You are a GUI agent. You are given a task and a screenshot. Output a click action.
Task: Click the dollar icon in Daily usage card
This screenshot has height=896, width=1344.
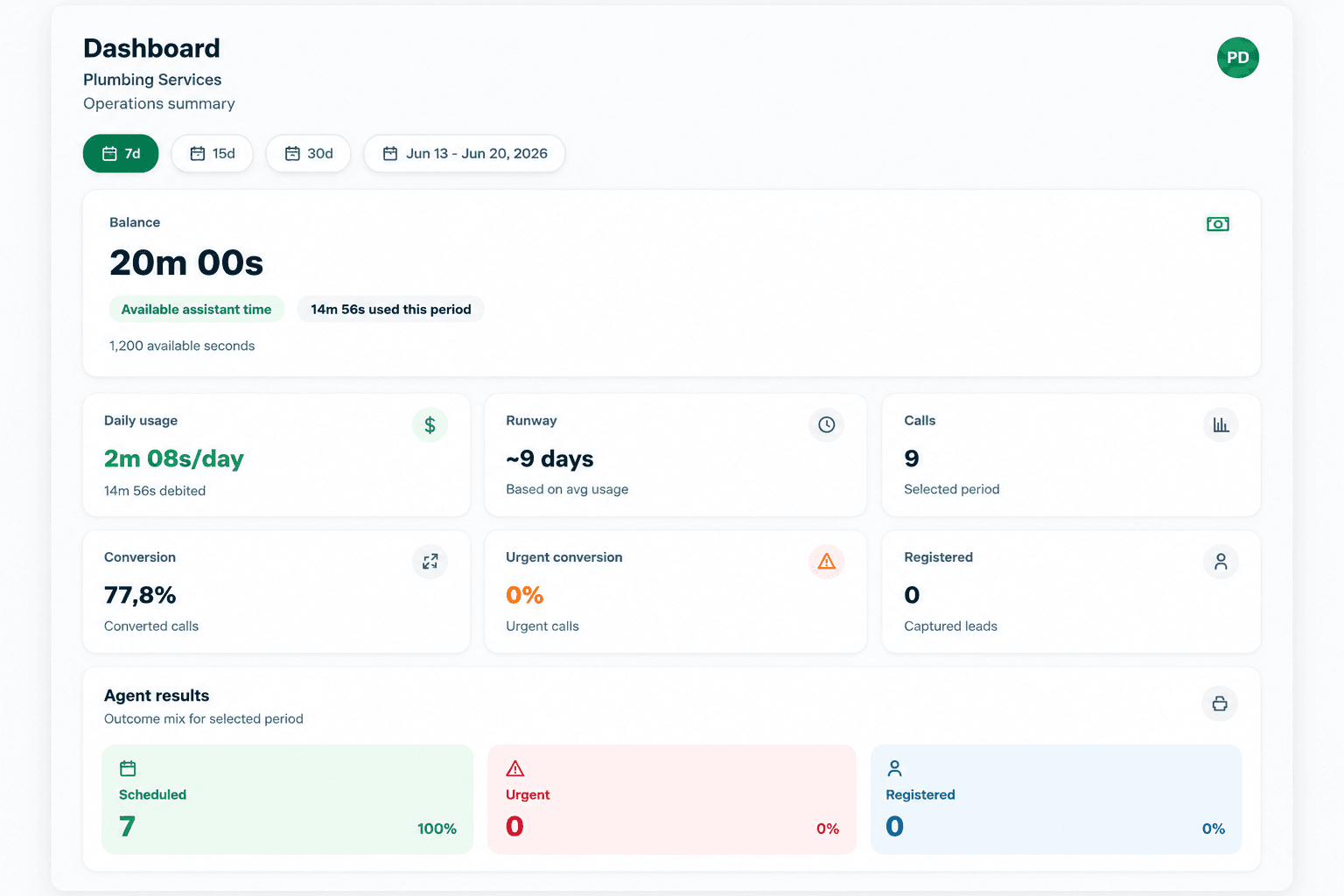(x=430, y=425)
